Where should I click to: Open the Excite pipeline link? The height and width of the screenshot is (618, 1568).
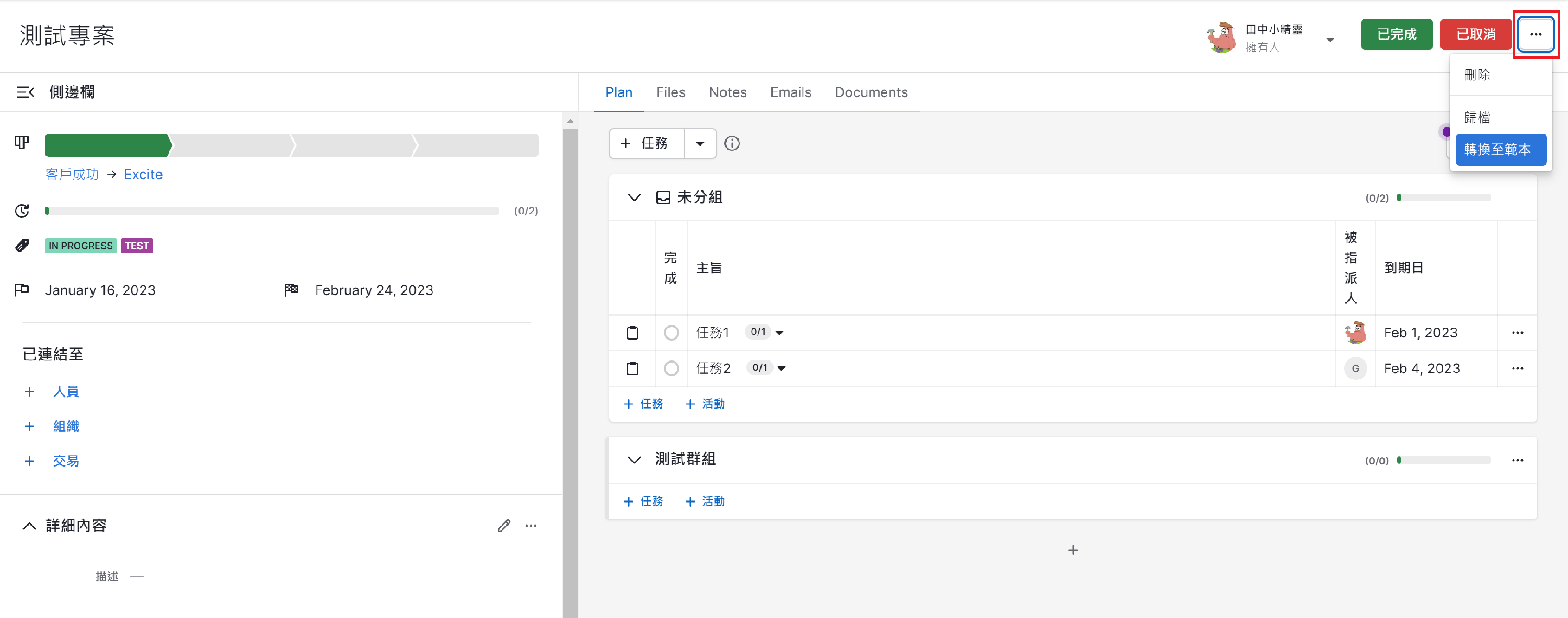(x=143, y=174)
